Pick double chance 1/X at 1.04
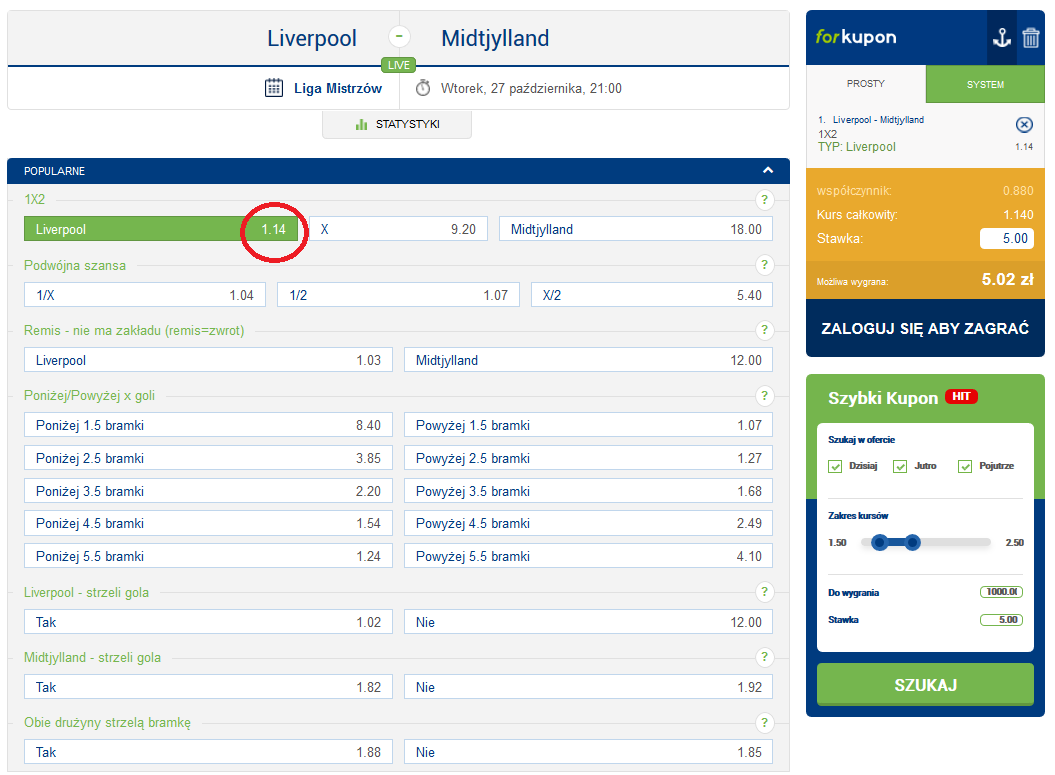This screenshot has width=1055, height=775. (145, 295)
